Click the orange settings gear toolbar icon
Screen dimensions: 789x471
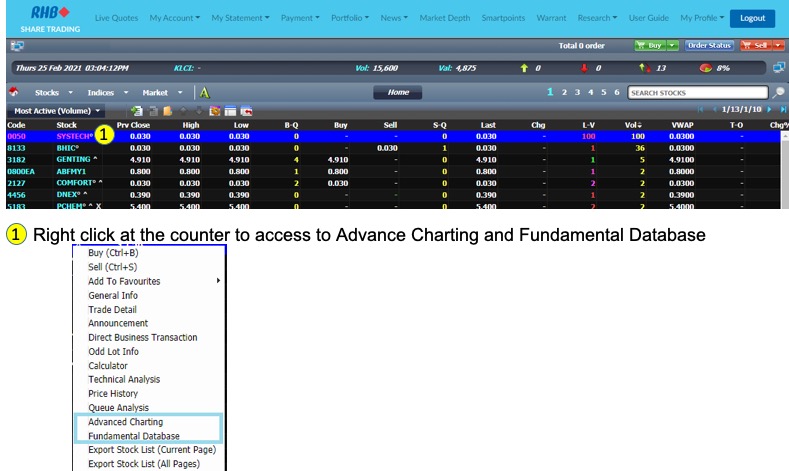[x=215, y=111]
